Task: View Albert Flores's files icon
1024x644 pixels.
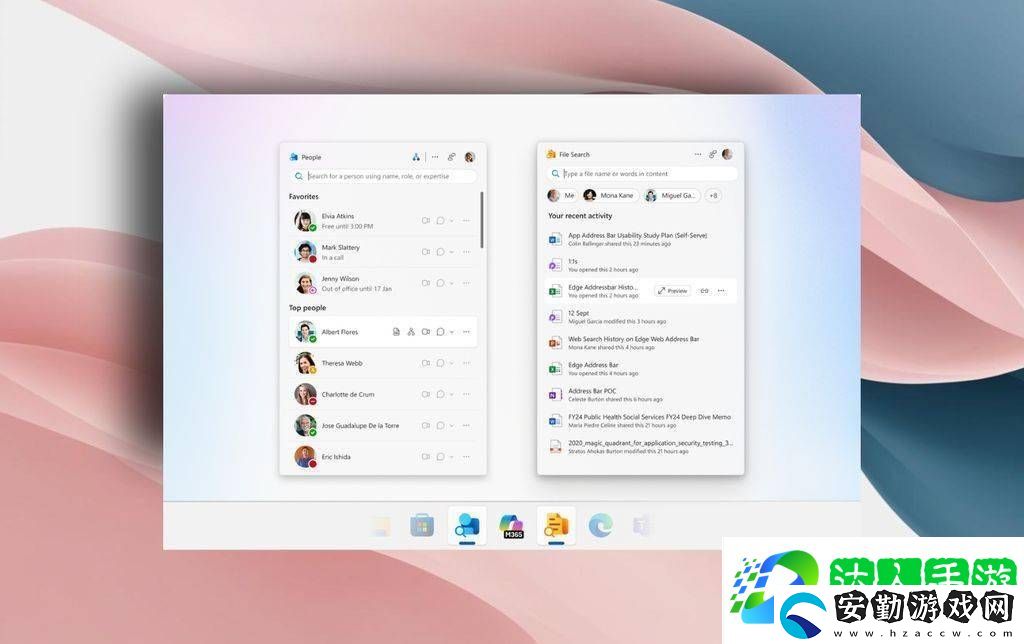Action: point(396,332)
